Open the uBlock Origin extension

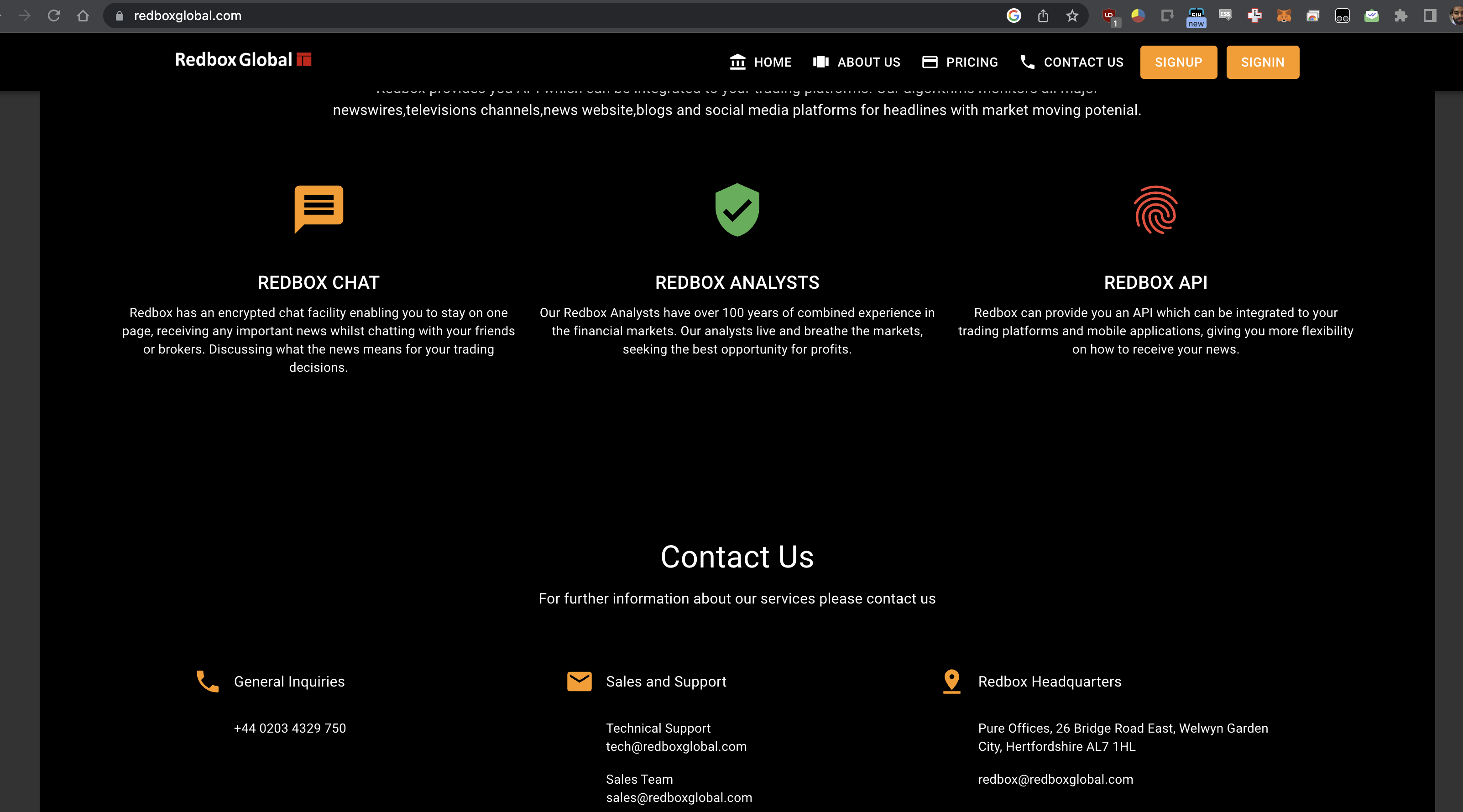[1109, 16]
